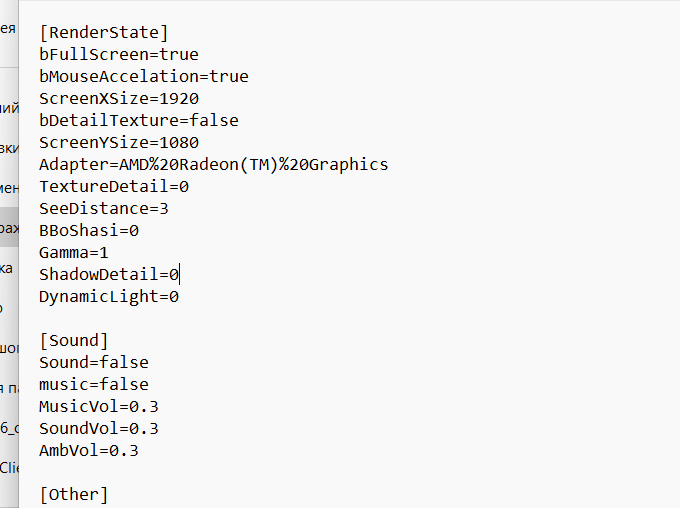The height and width of the screenshot is (508, 680).
Task: Click the music=false line
Action: click(x=94, y=385)
